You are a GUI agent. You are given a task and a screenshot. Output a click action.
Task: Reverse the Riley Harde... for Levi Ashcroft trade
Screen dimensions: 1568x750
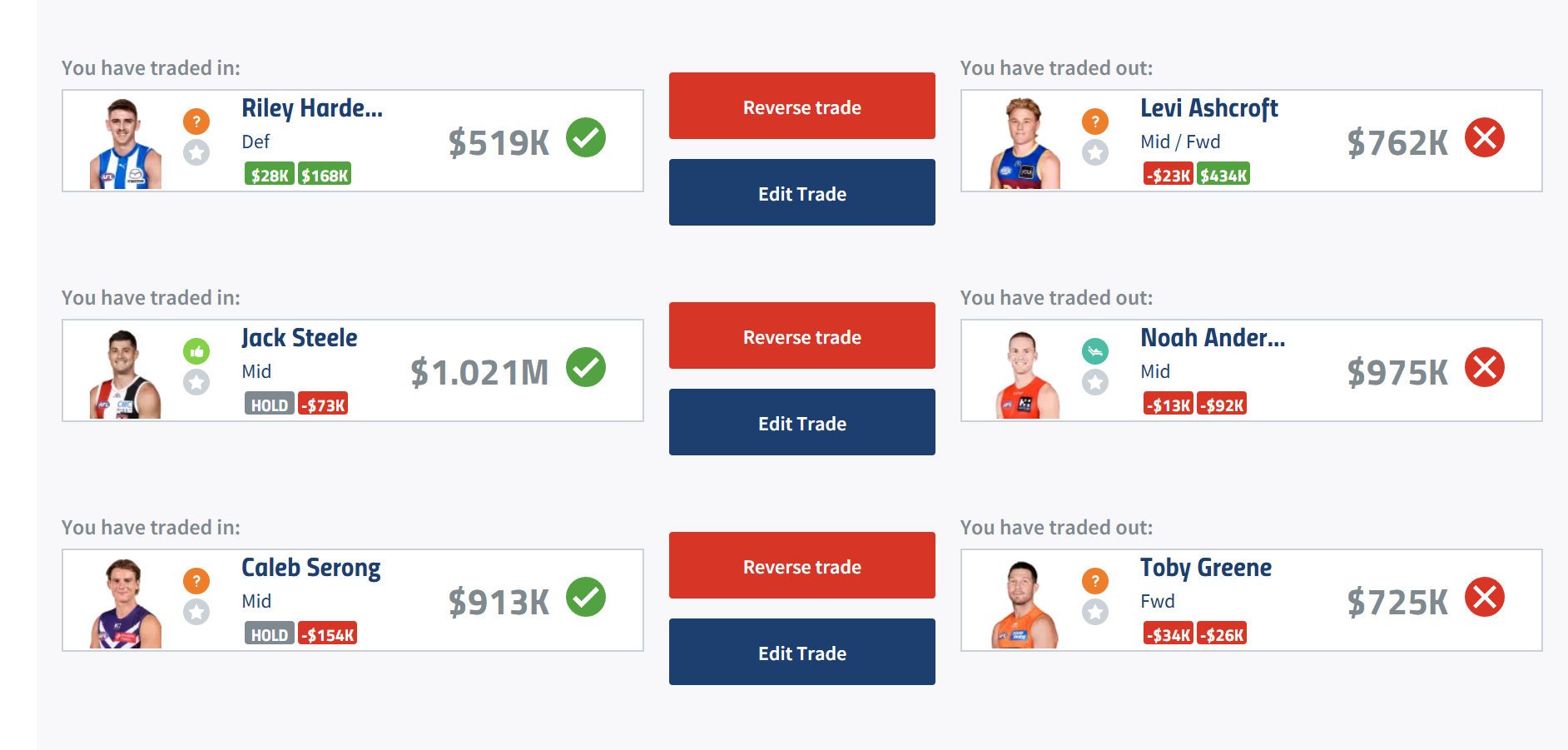pos(802,106)
